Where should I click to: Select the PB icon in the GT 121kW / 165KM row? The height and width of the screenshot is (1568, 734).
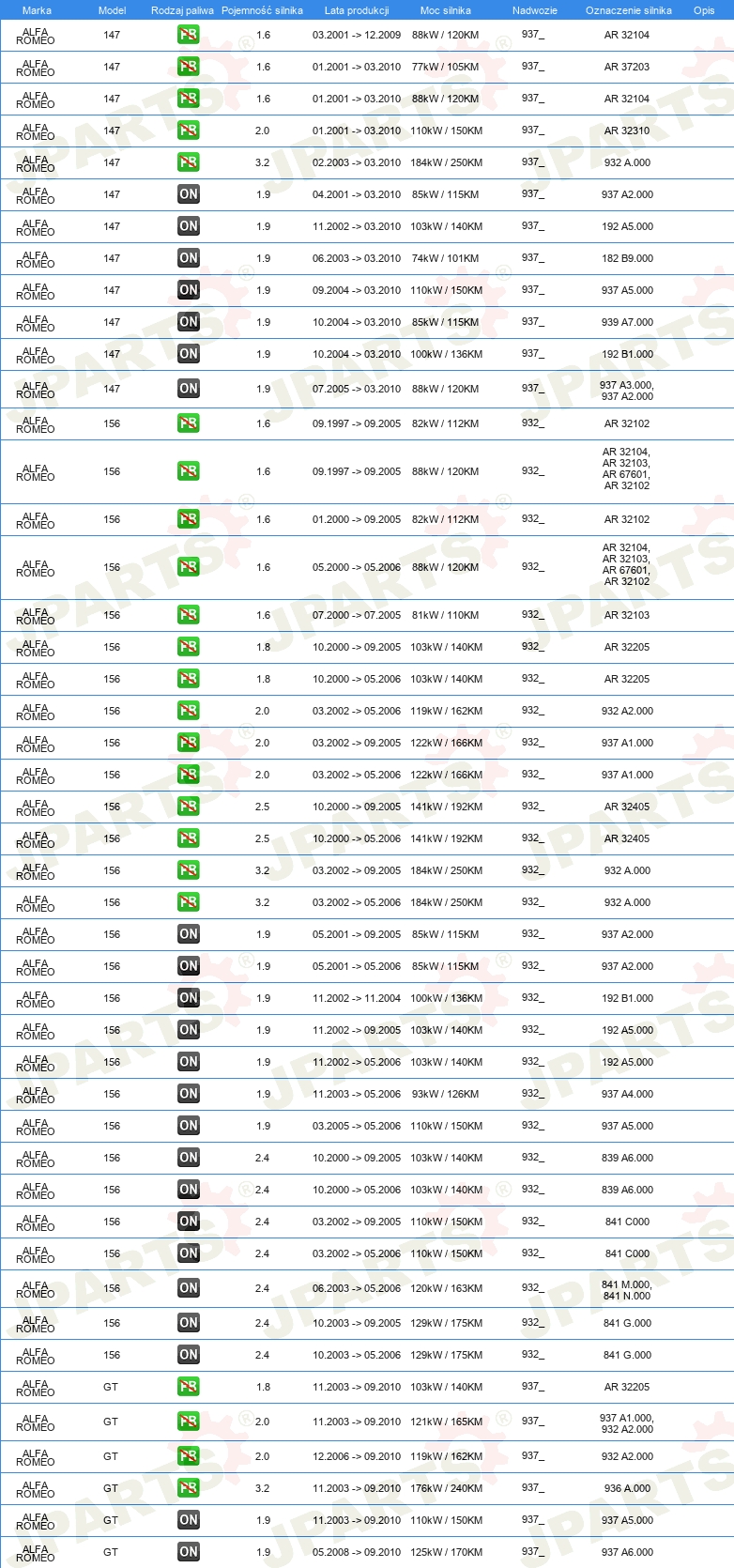tap(189, 1422)
